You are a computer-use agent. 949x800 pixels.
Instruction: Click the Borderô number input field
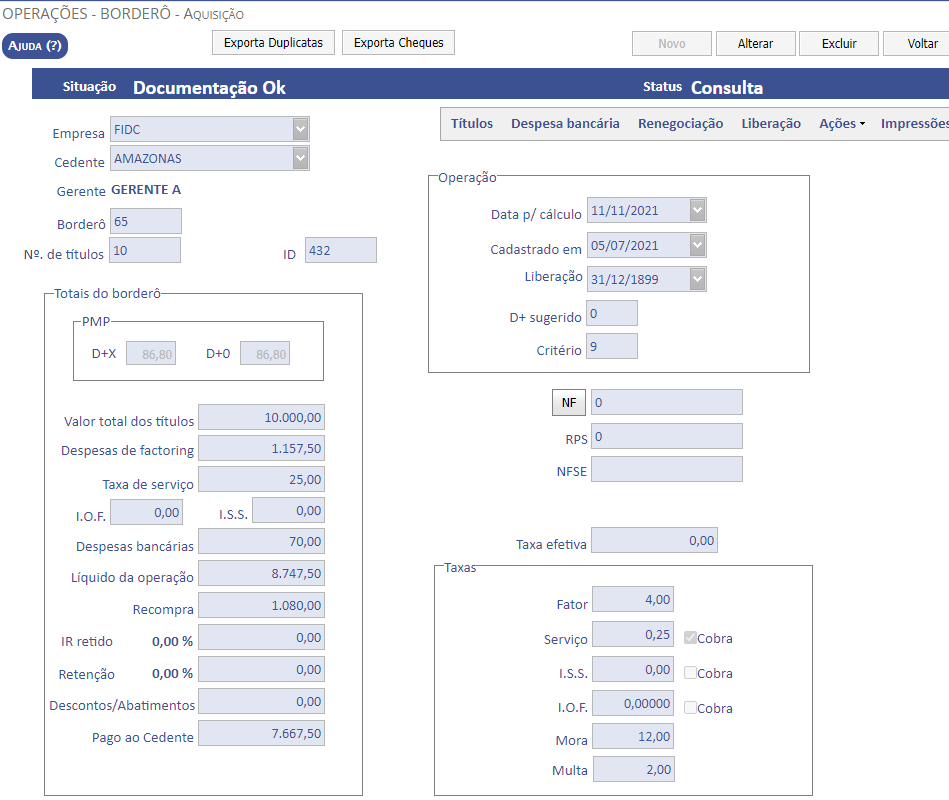click(146, 221)
